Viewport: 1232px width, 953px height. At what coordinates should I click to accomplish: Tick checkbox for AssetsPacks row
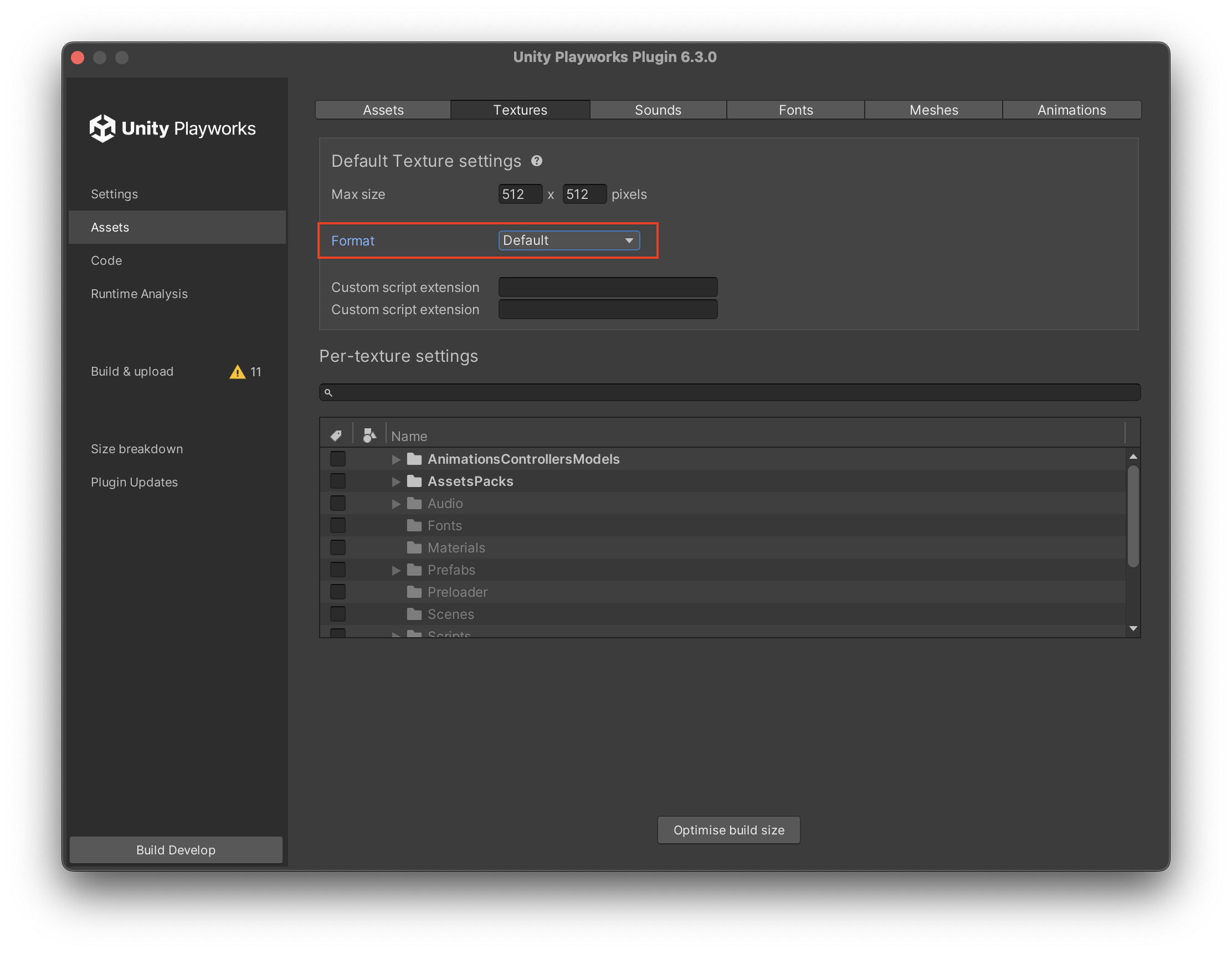[338, 481]
